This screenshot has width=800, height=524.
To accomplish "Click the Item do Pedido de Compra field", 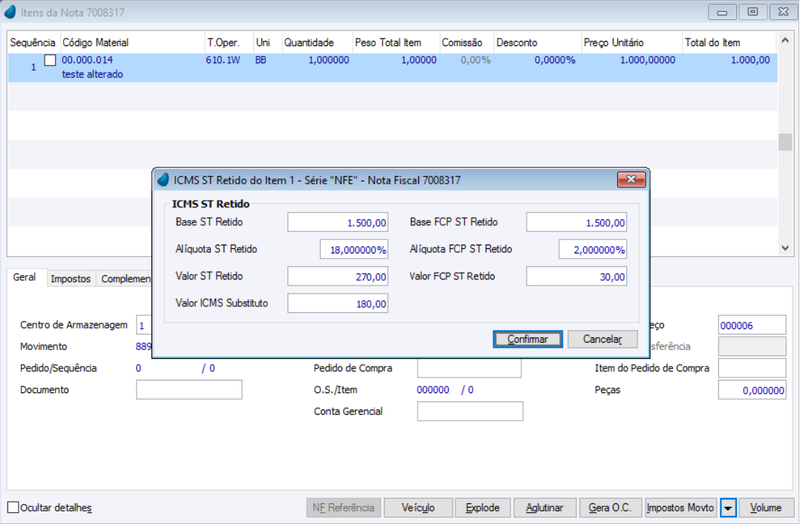I will pos(752,368).
